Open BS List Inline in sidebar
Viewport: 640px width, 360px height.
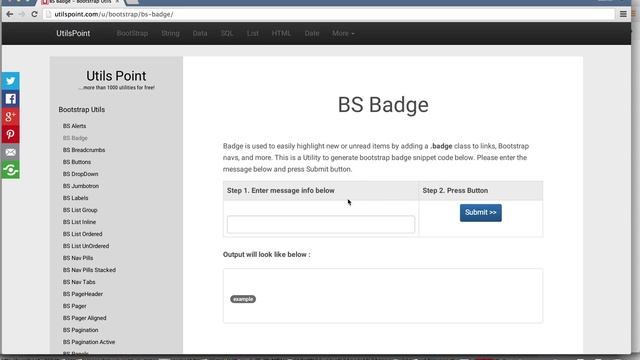pos(79,222)
